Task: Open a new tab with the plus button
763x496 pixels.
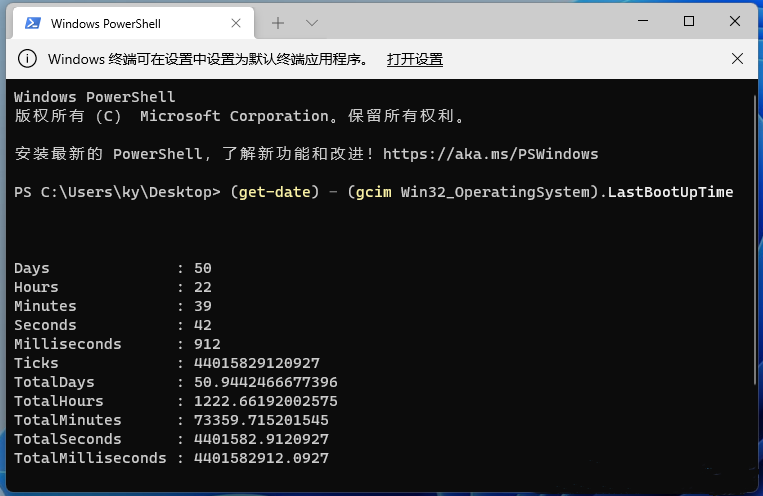Action: click(278, 22)
